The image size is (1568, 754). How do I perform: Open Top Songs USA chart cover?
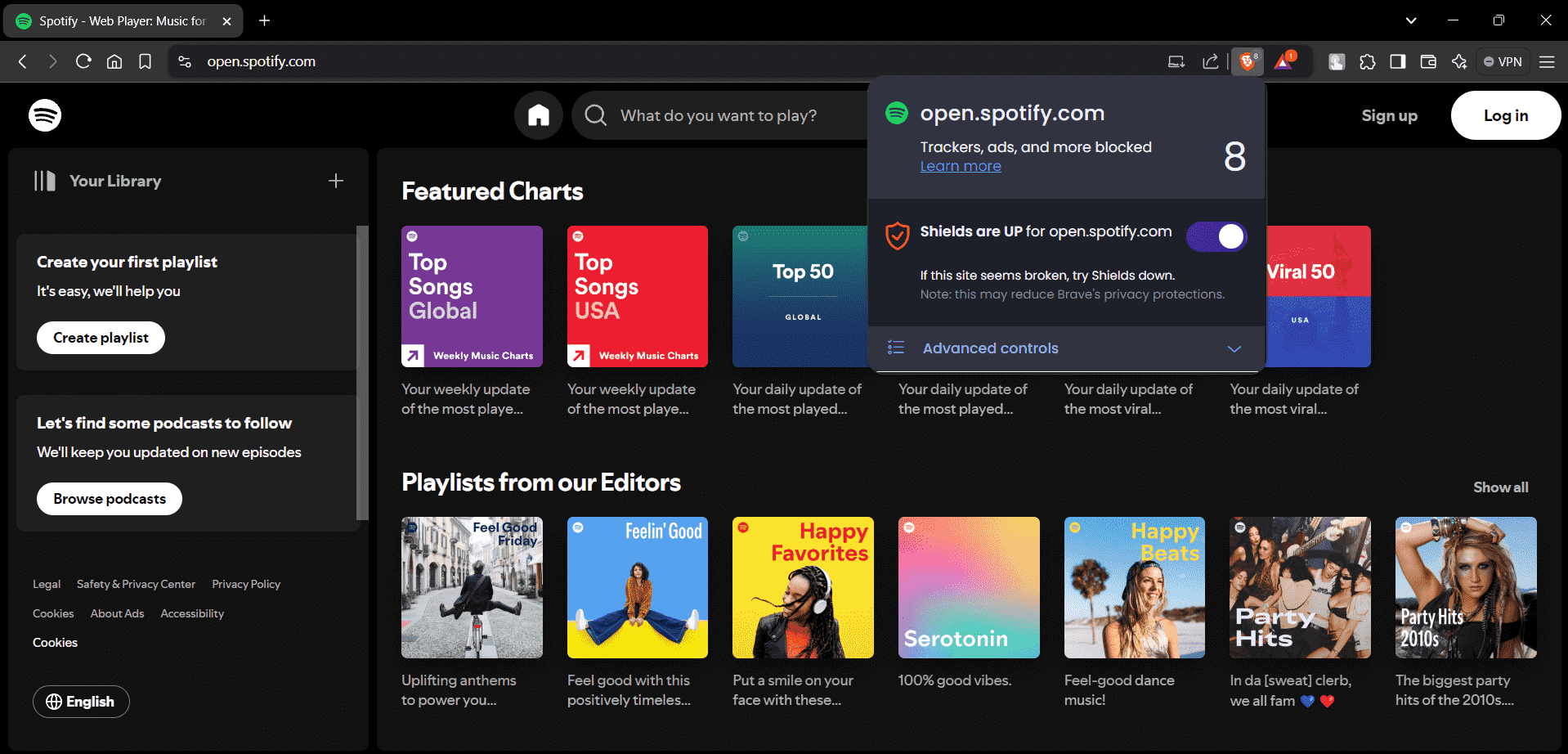click(638, 296)
